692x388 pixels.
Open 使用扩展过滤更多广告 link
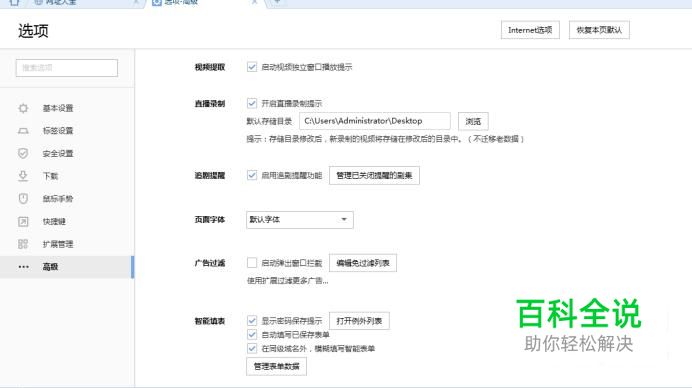click(287, 281)
